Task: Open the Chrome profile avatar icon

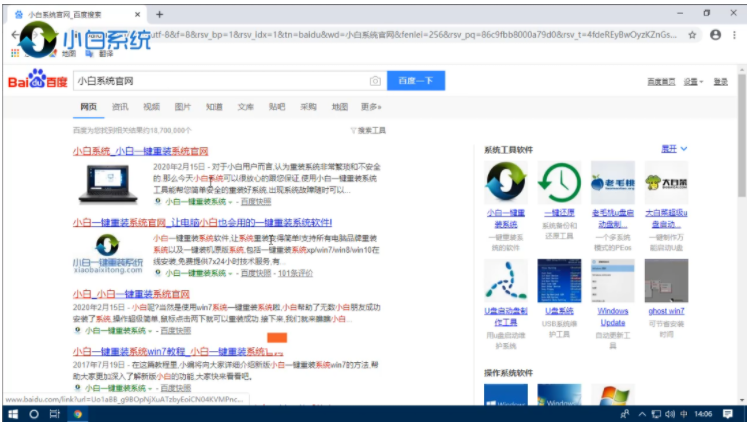Action: pyautogui.click(x=716, y=34)
